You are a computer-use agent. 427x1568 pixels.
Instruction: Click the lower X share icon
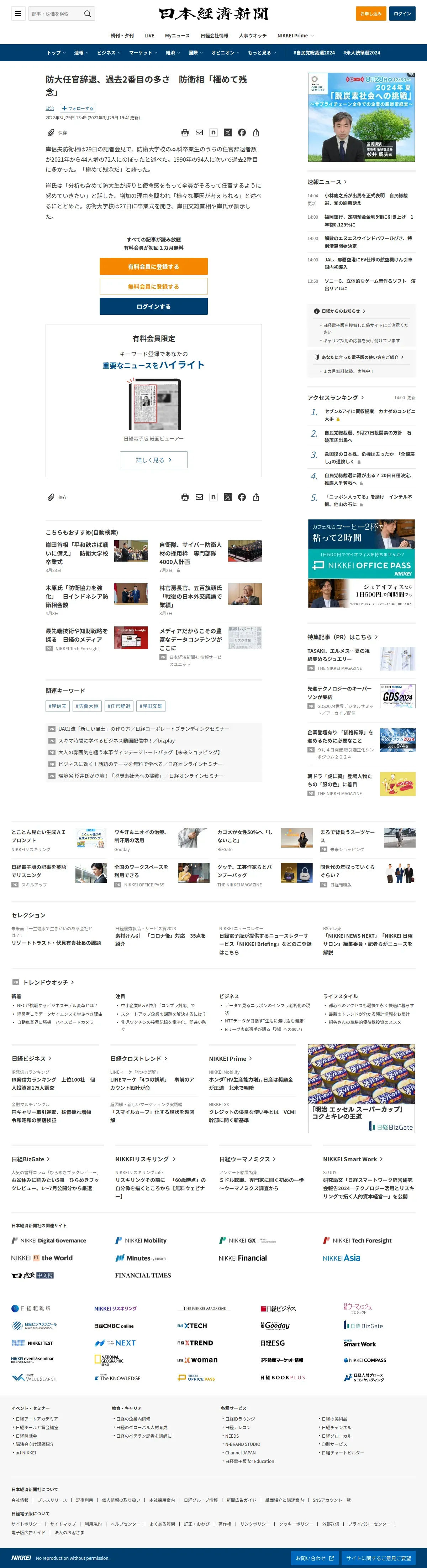(x=227, y=497)
